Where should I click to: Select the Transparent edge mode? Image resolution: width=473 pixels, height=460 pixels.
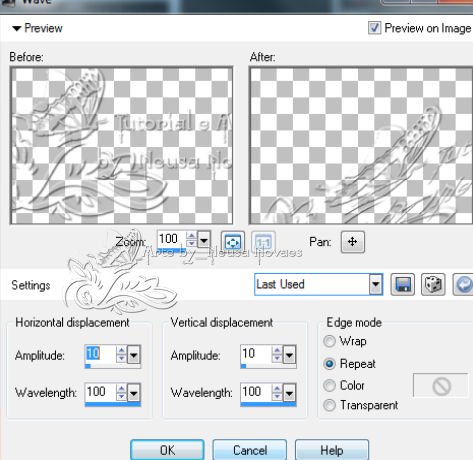point(329,405)
